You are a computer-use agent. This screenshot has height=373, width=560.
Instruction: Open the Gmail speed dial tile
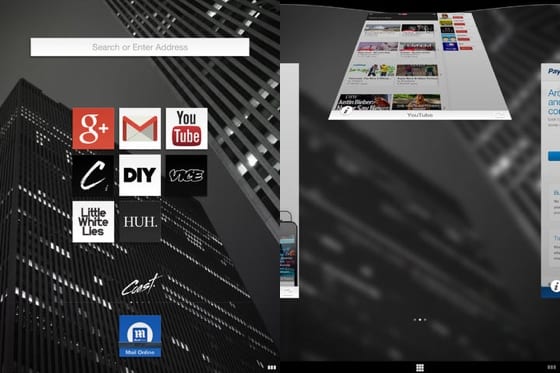[140, 129]
